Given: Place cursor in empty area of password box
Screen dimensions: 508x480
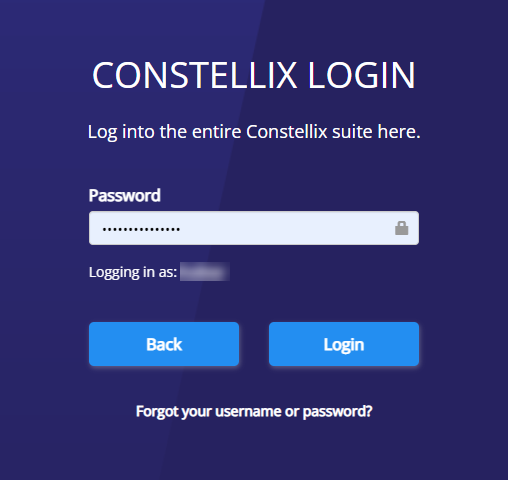Looking at the screenshot, I should click(x=287, y=228).
